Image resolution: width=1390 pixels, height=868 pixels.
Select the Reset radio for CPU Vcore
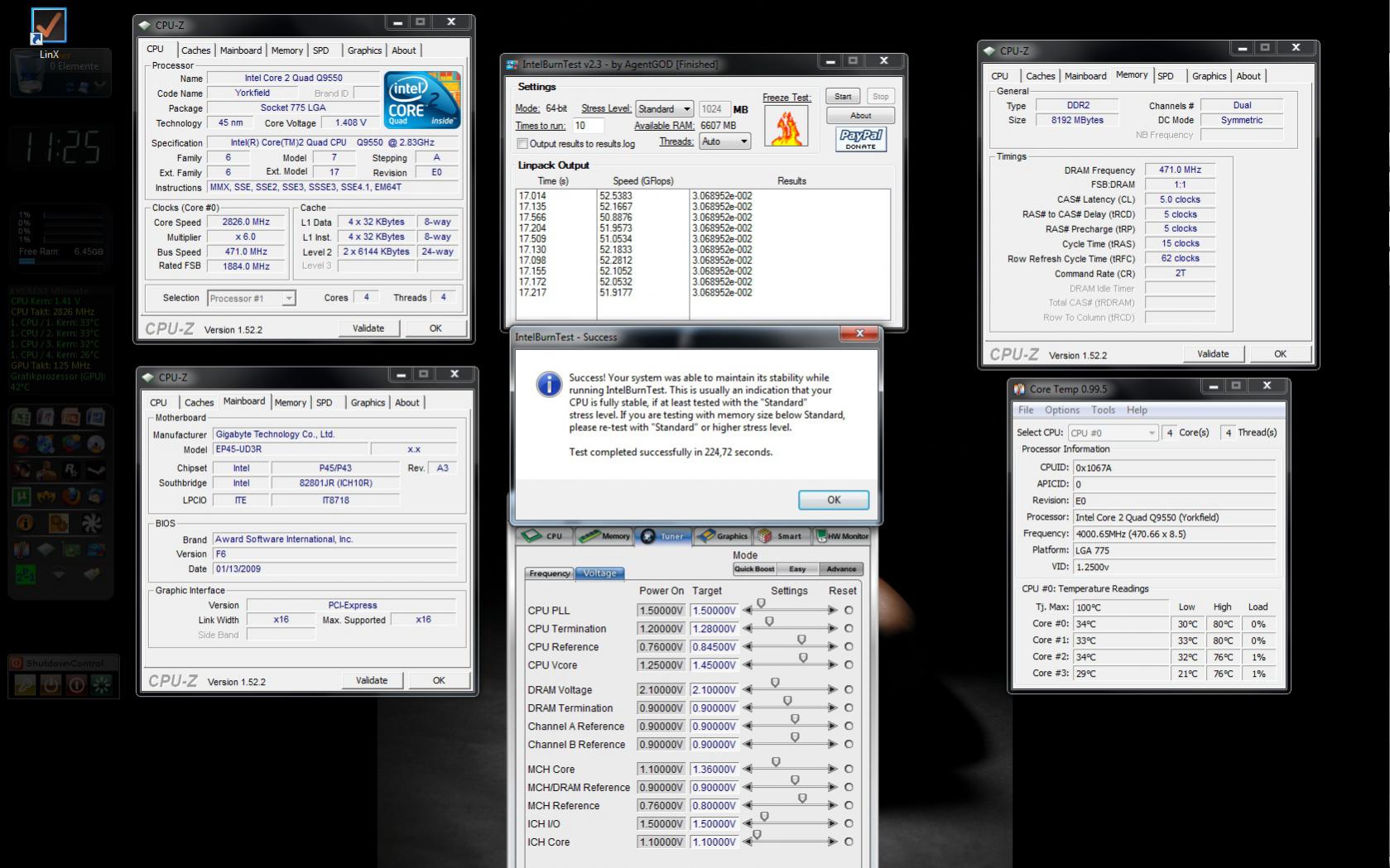[849, 664]
